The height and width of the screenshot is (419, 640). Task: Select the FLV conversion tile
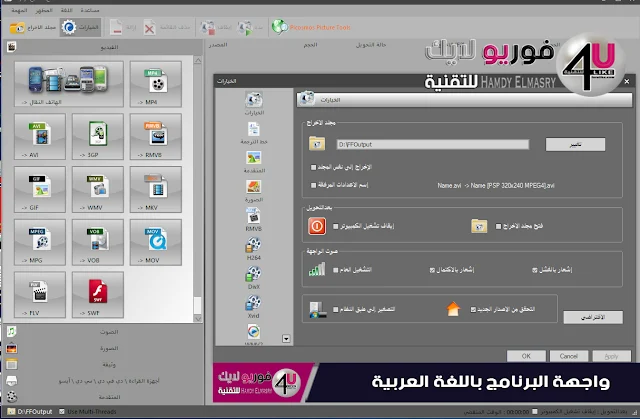40,295
